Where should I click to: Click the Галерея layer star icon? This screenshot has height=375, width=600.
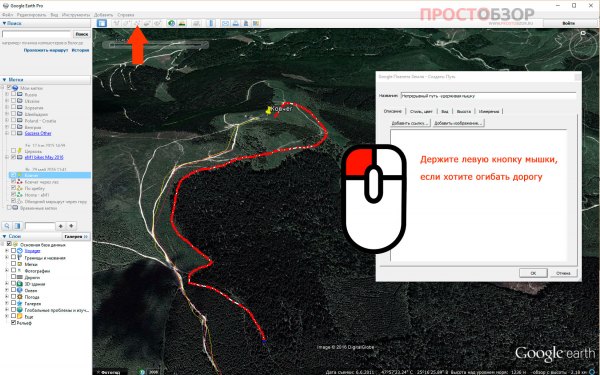pyautogui.click(x=20, y=303)
